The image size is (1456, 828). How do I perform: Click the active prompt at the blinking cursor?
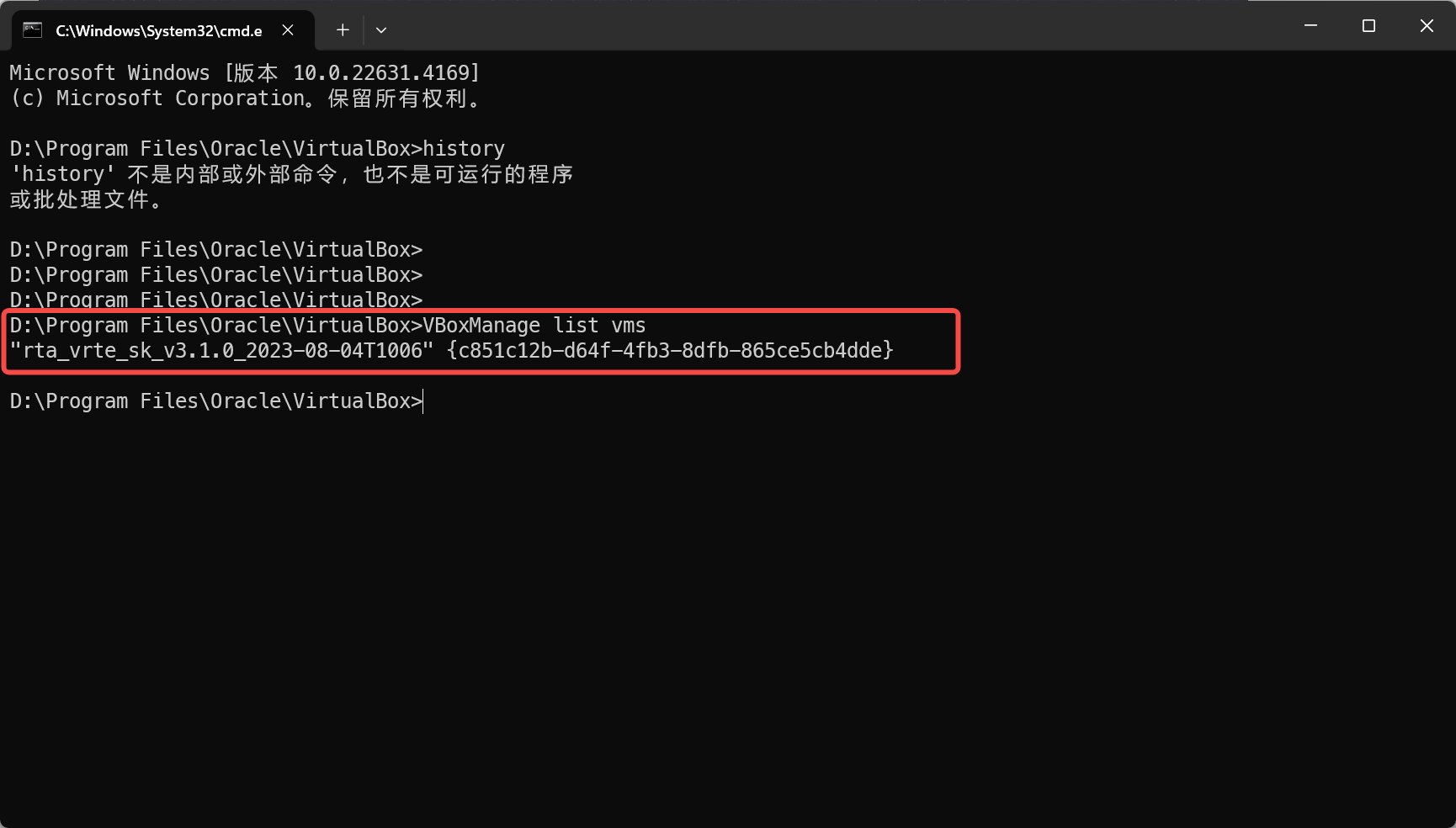423,401
